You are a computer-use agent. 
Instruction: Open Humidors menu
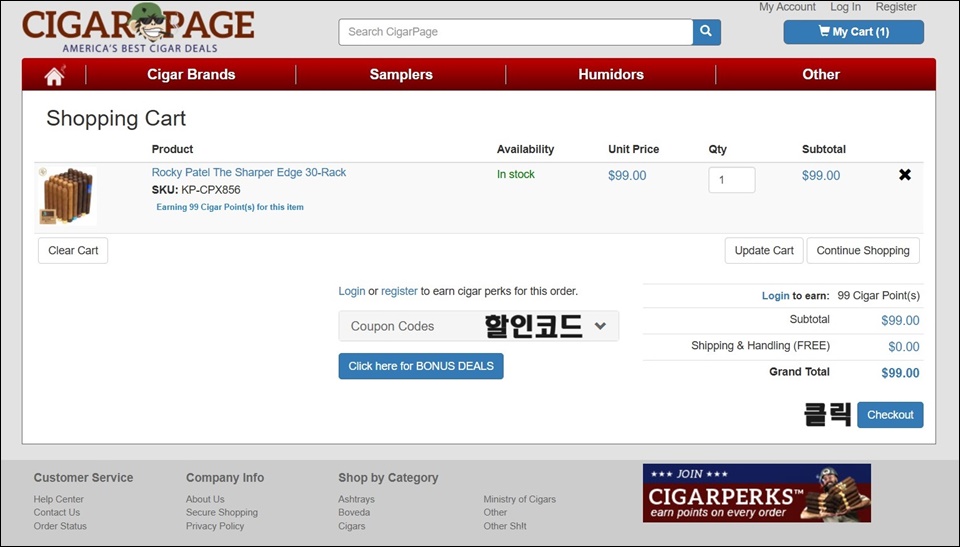click(611, 75)
